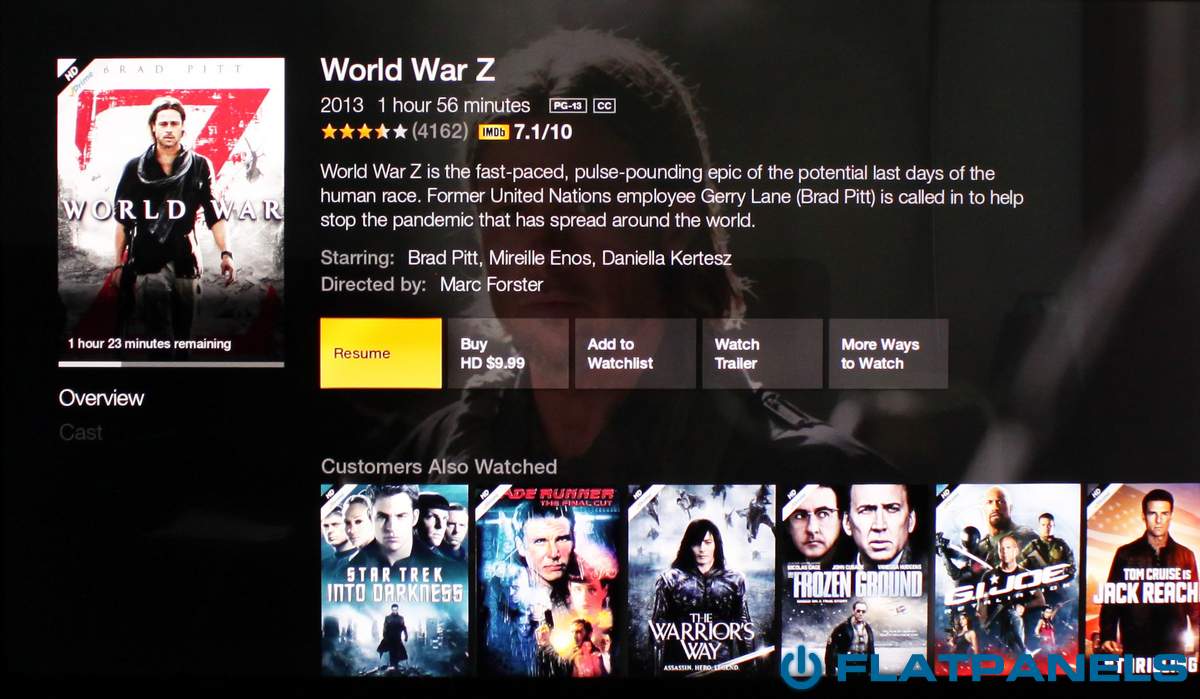Image resolution: width=1200 pixels, height=699 pixels.
Task: Select The Warrior's Way poster
Action: [x=702, y=580]
